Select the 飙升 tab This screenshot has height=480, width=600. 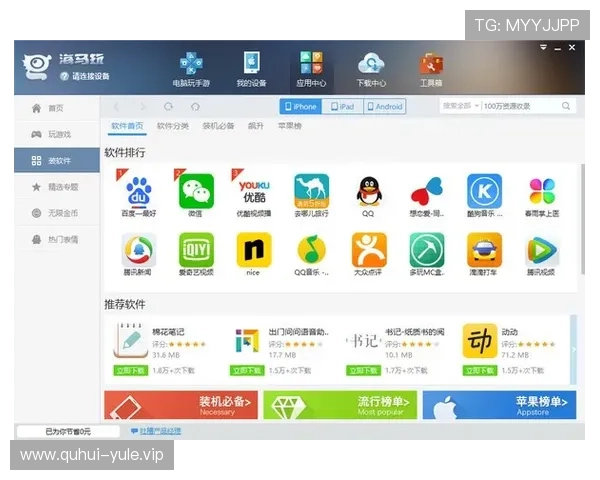(x=256, y=126)
